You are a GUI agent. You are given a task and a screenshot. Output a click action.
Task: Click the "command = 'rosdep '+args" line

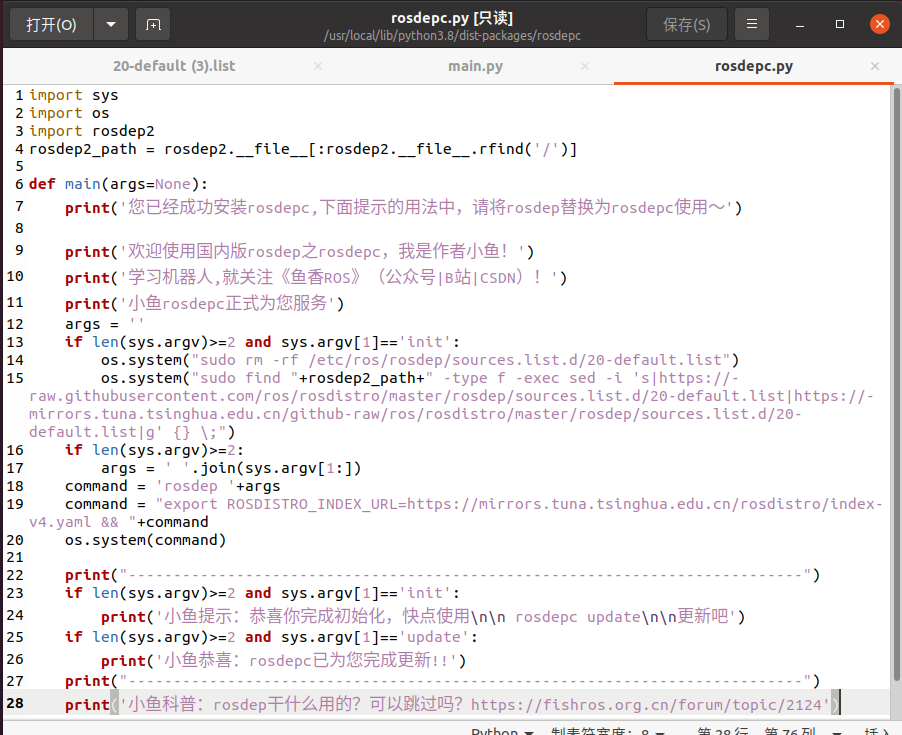[173, 486]
